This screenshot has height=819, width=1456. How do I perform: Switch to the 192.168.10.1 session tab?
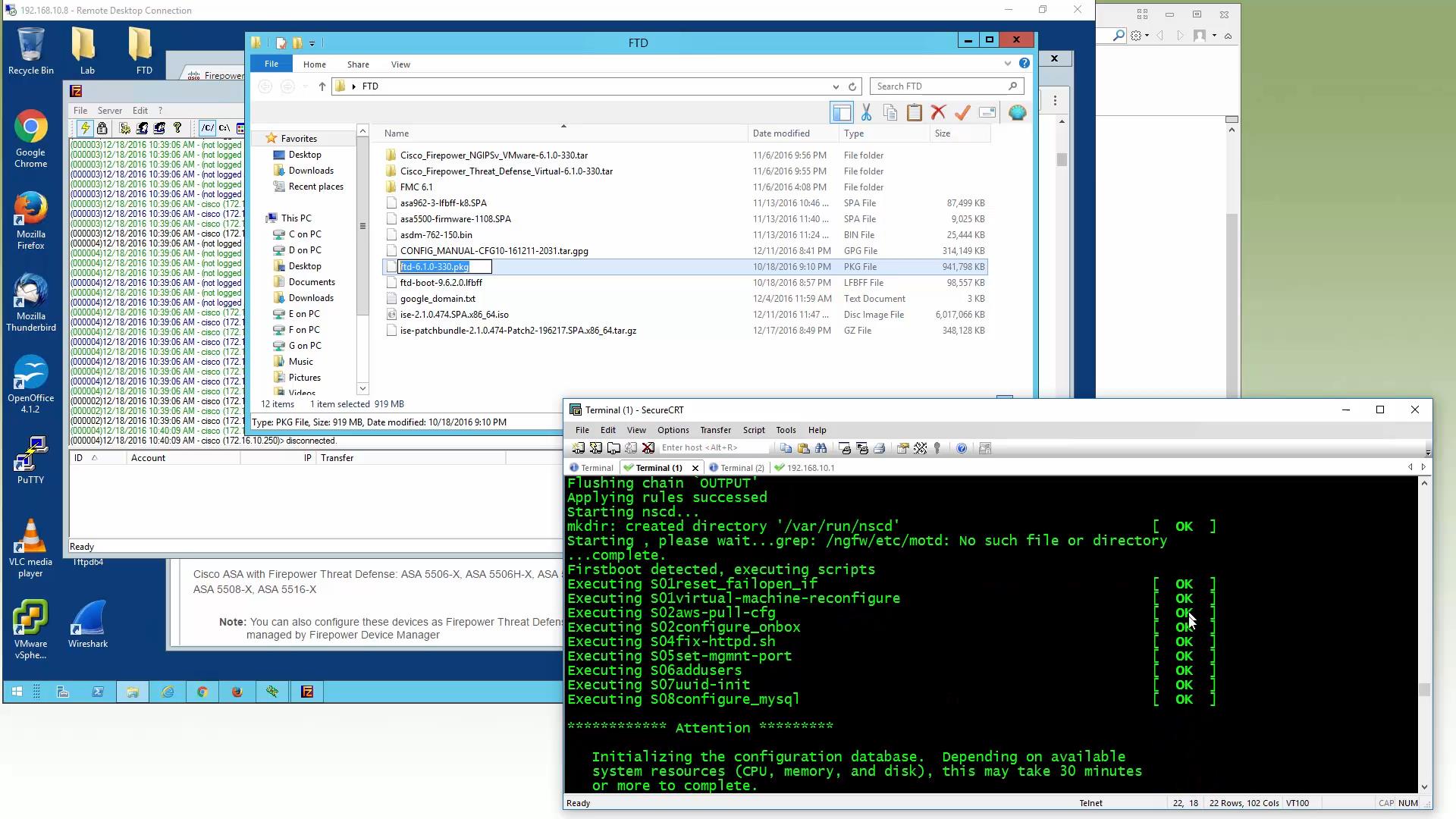pyautogui.click(x=804, y=468)
